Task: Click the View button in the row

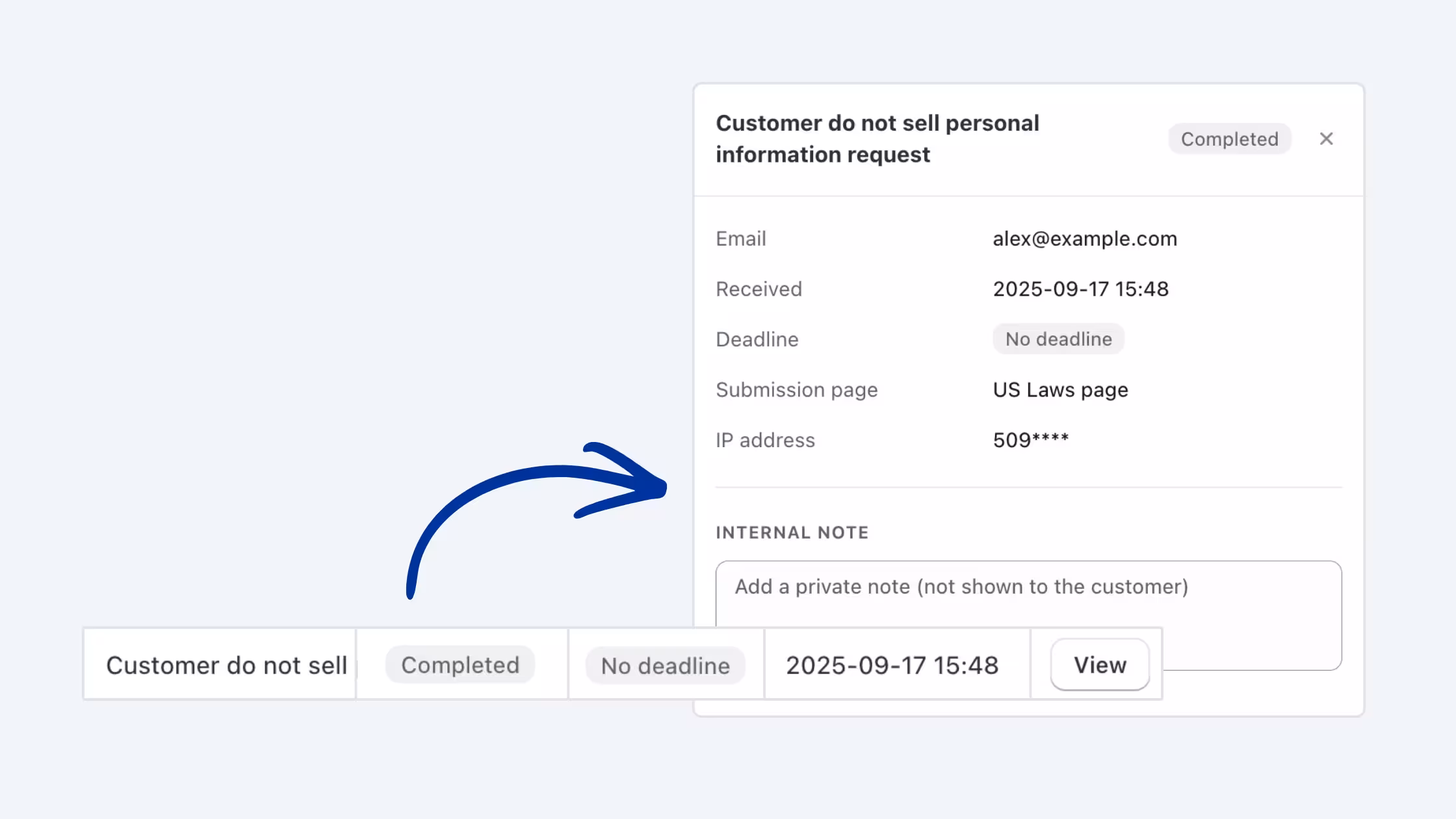Action: coord(1100,665)
